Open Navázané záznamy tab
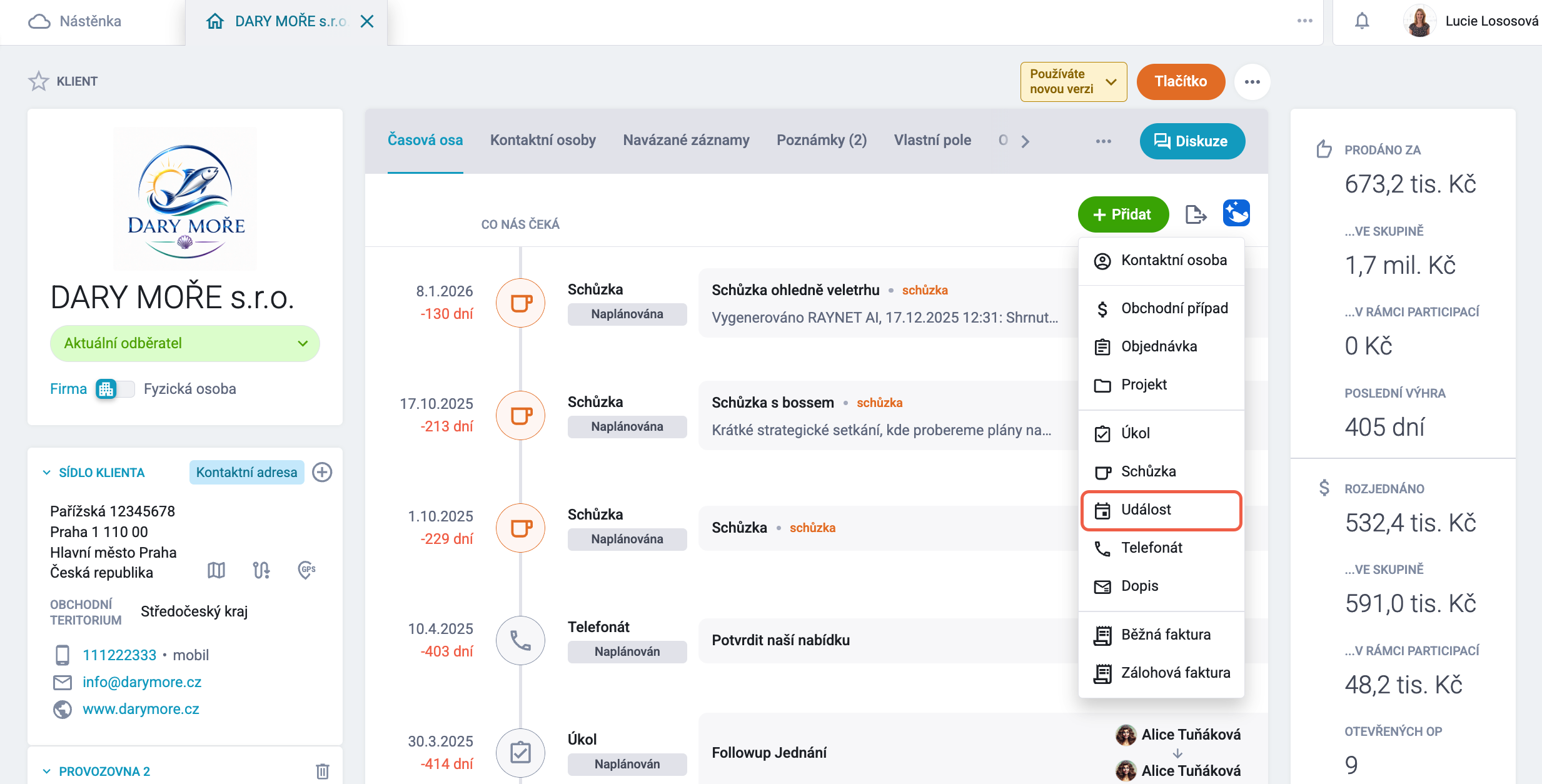Viewport: 1542px width, 784px height. [x=686, y=140]
